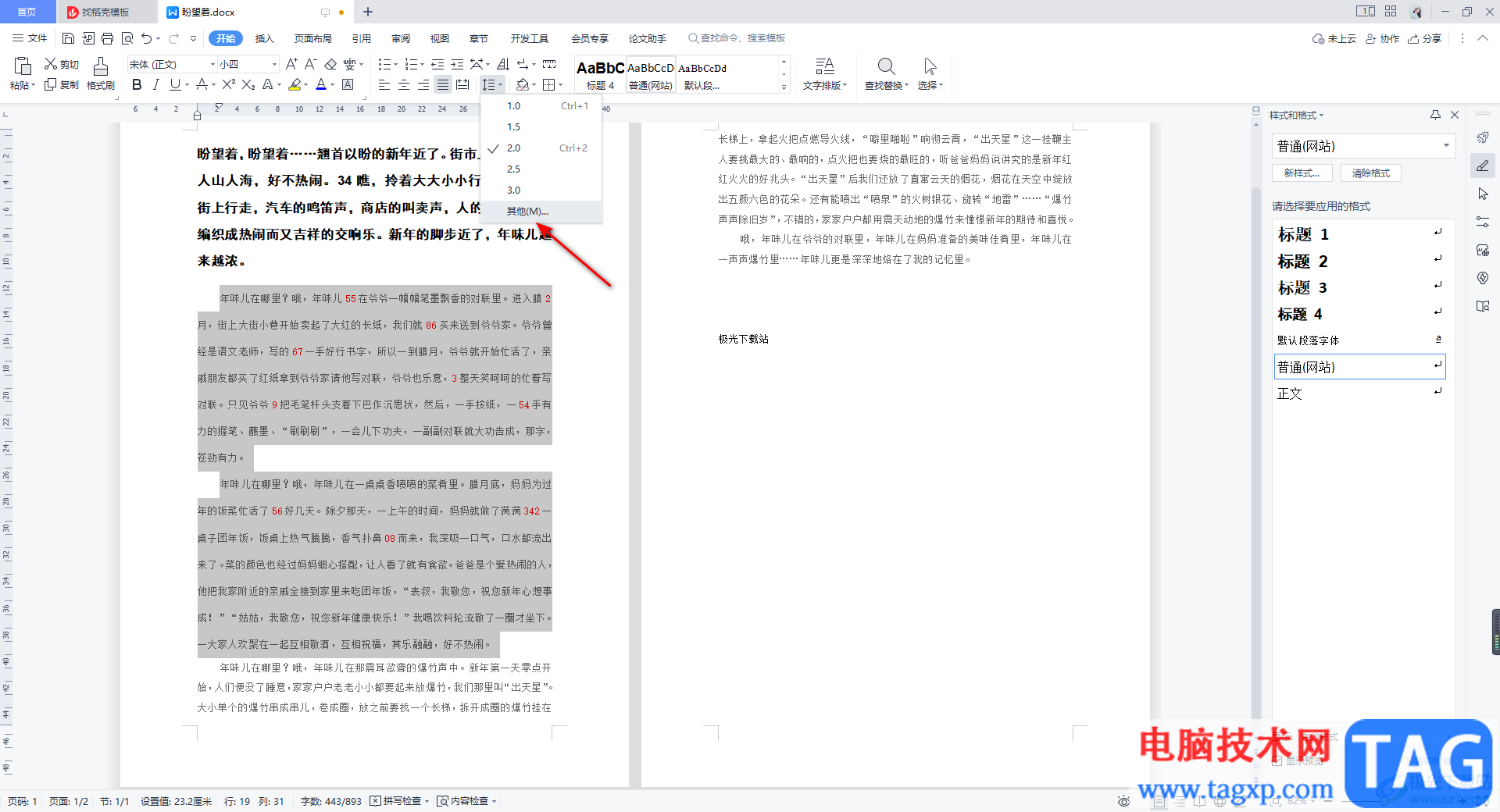Align paragraph to the left
1500x812 pixels.
click(x=384, y=84)
